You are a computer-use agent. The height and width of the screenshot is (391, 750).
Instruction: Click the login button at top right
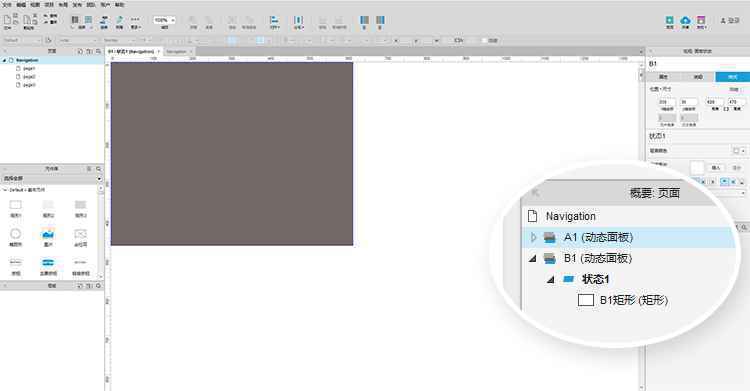pyautogui.click(x=729, y=21)
